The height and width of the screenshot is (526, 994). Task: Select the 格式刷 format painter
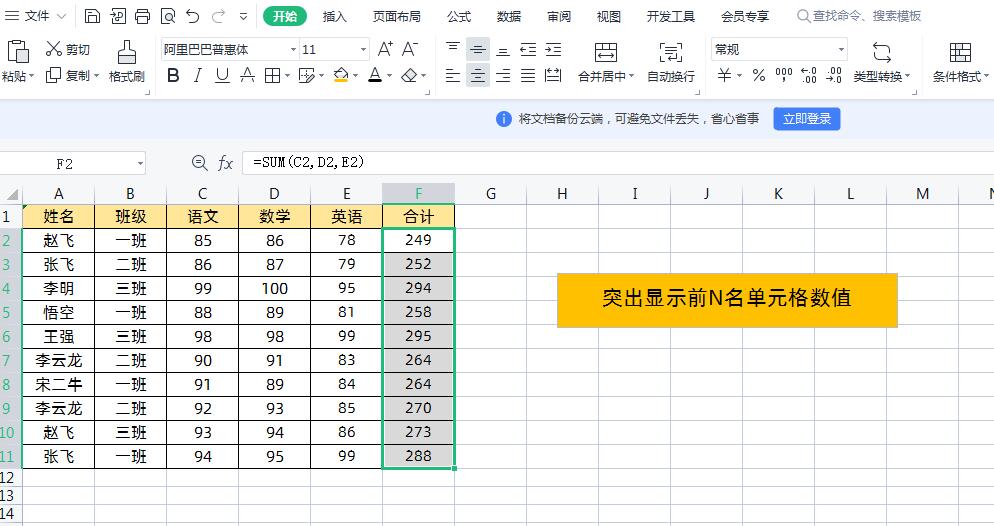coord(127,61)
